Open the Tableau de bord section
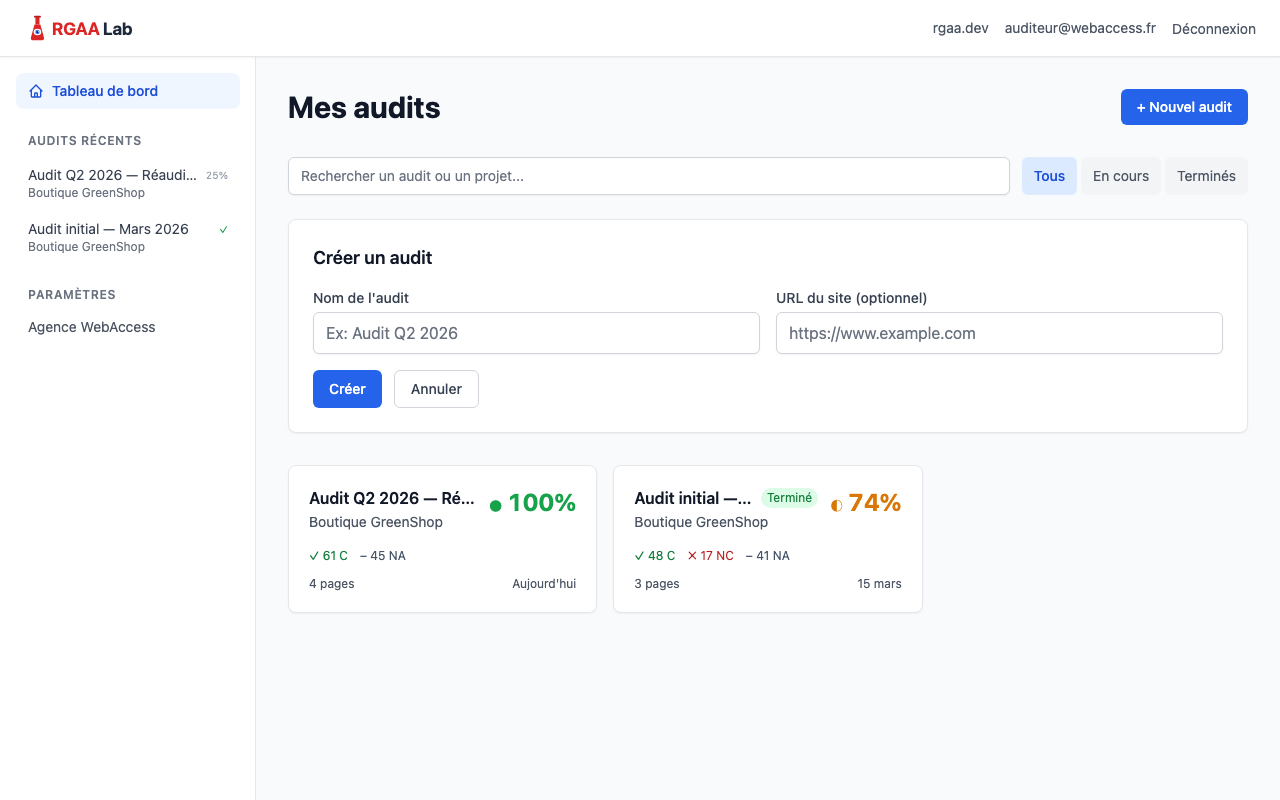1280x800 pixels. click(x=104, y=91)
